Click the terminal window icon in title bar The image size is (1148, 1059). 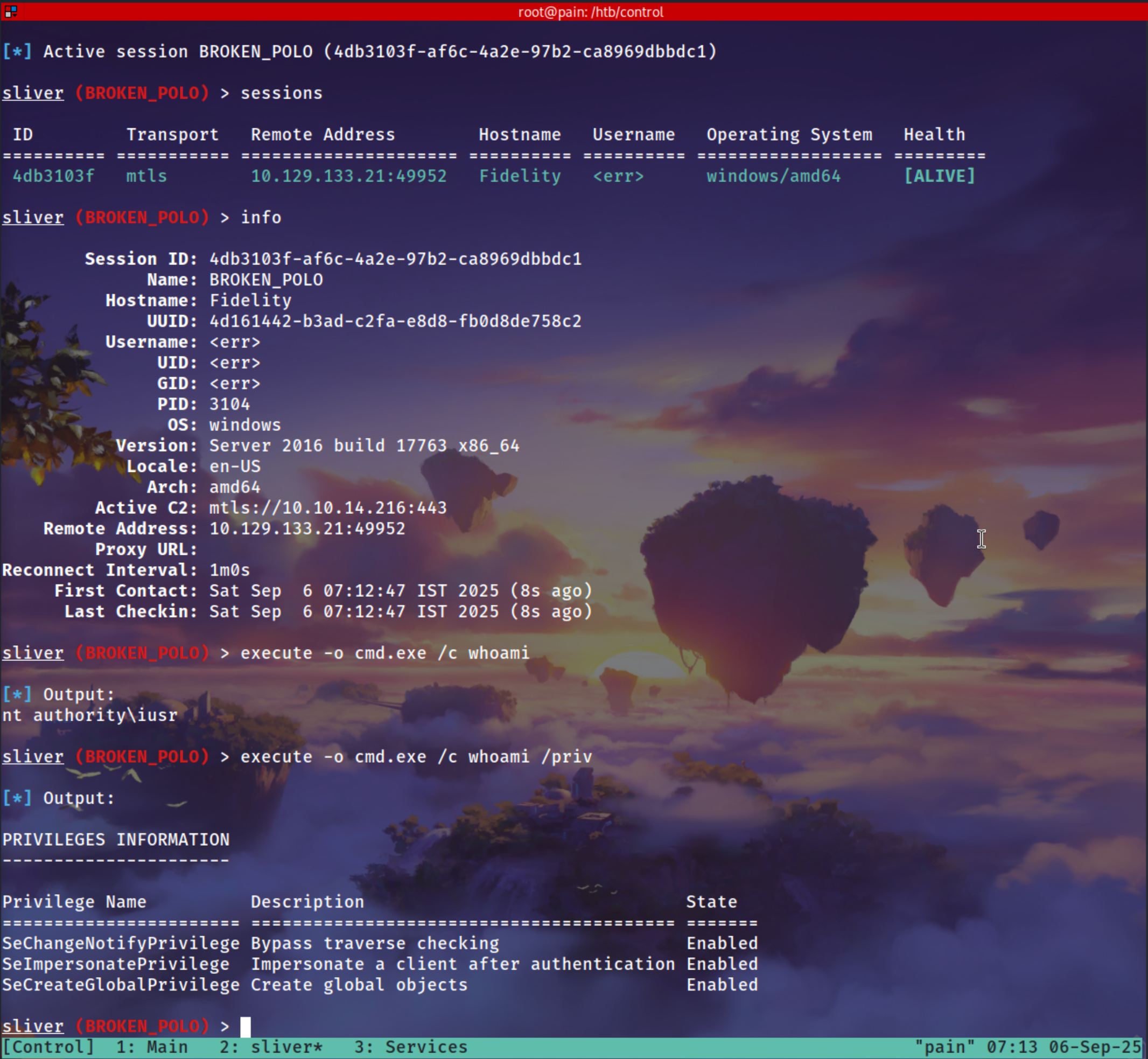click(10, 11)
